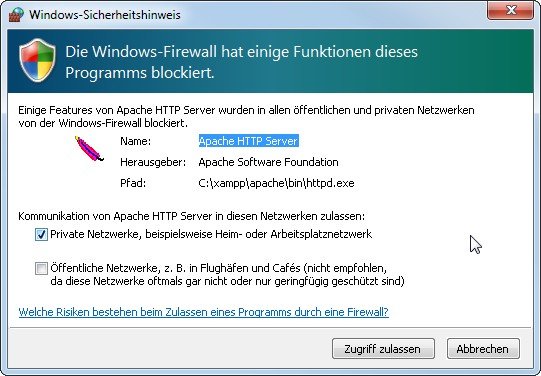Click the 'Apache Software Foundation' publisher value
541x376 pixels.
tap(268, 162)
